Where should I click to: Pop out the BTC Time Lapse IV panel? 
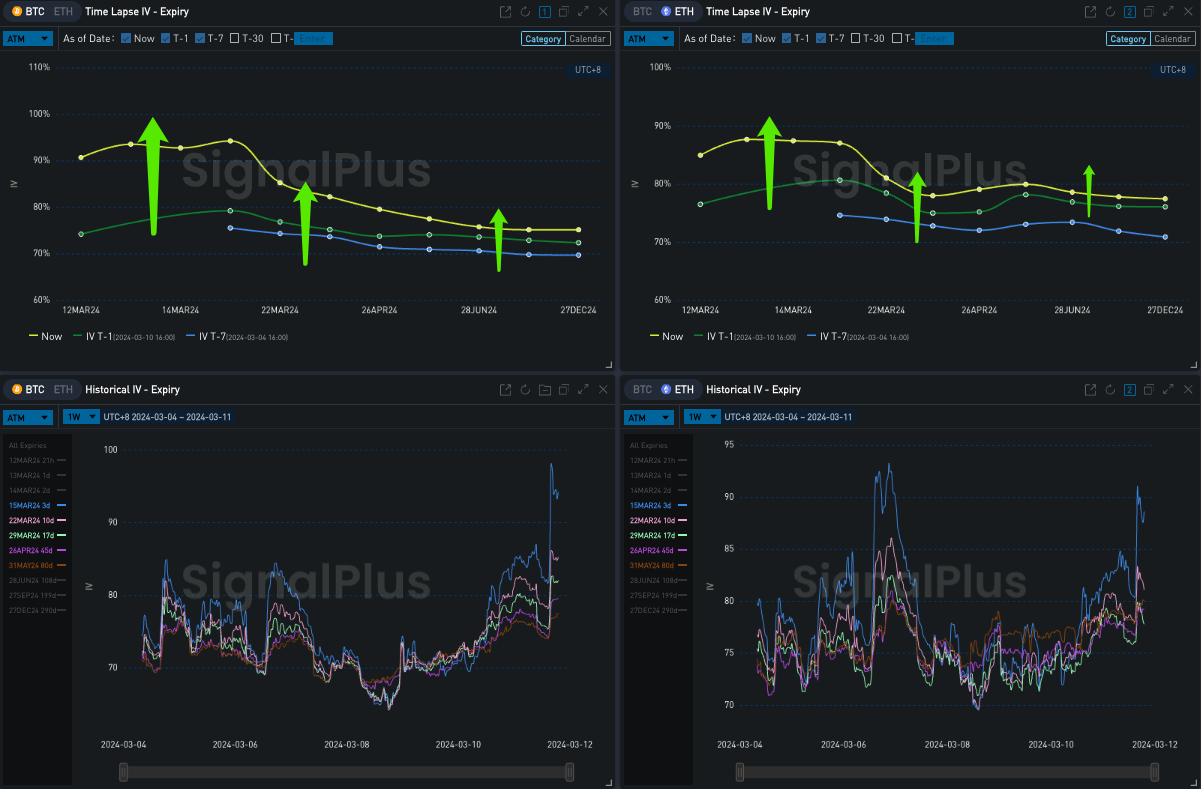tap(506, 12)
